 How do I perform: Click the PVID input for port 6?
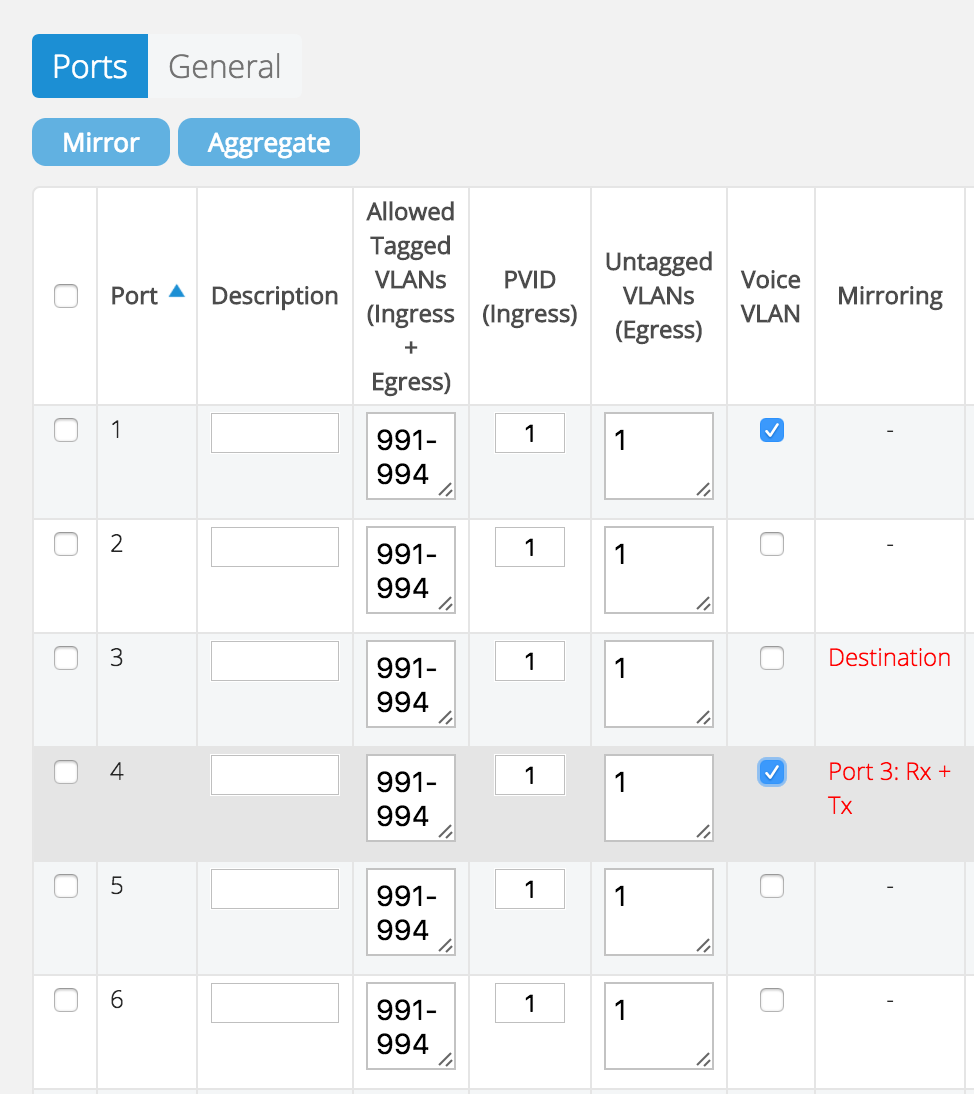[x=529, y=1003]
